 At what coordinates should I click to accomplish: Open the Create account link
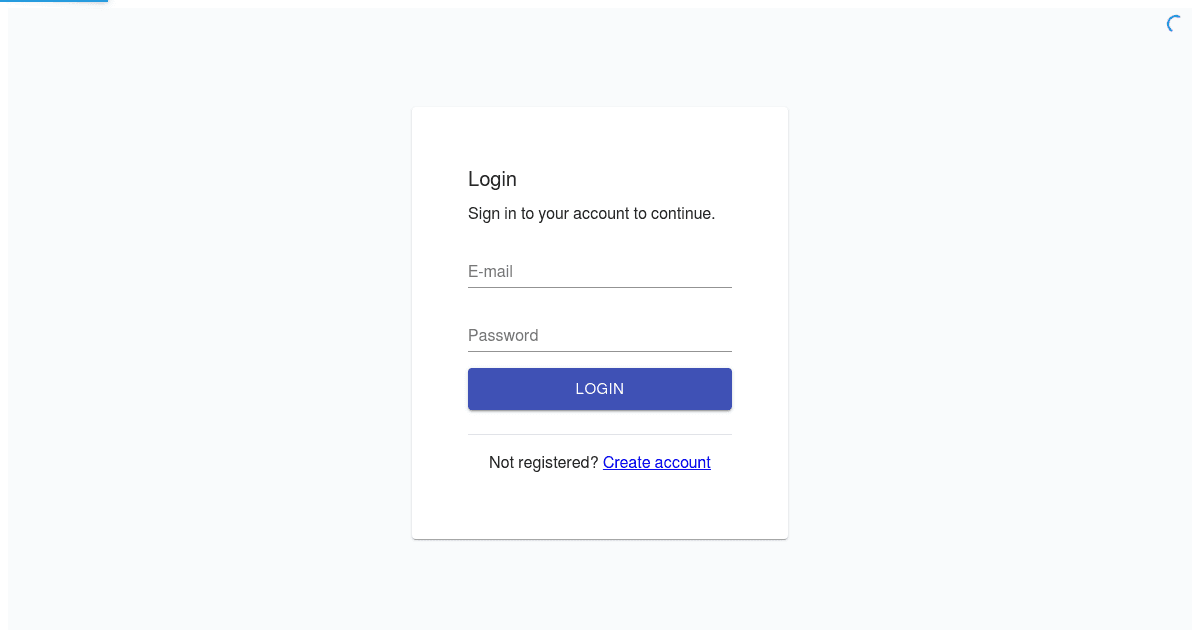pyautogui.click(x=657, y=462)
